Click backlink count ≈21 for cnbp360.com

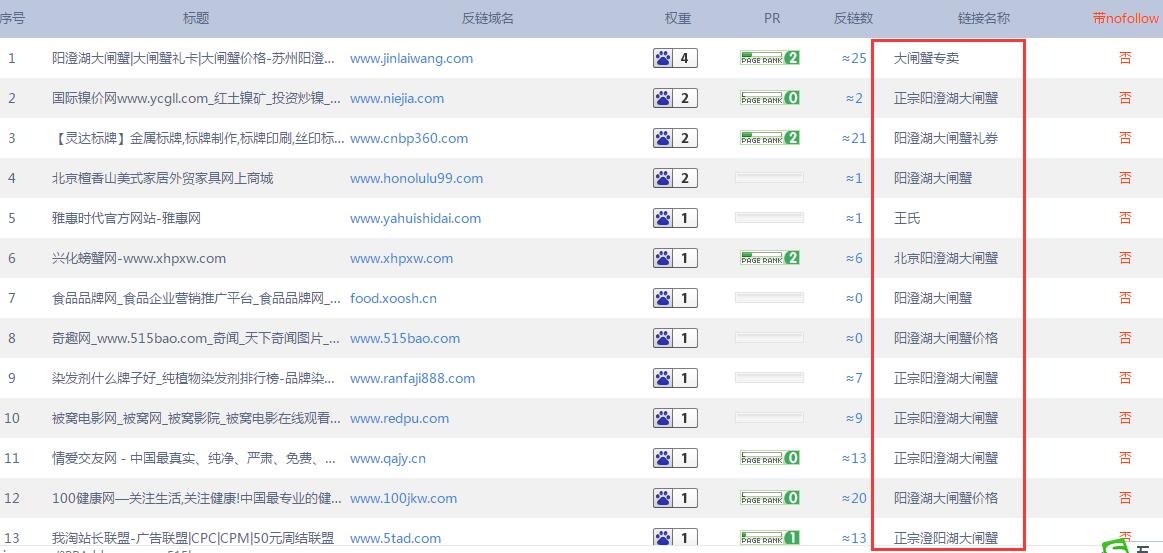point(854,138)
